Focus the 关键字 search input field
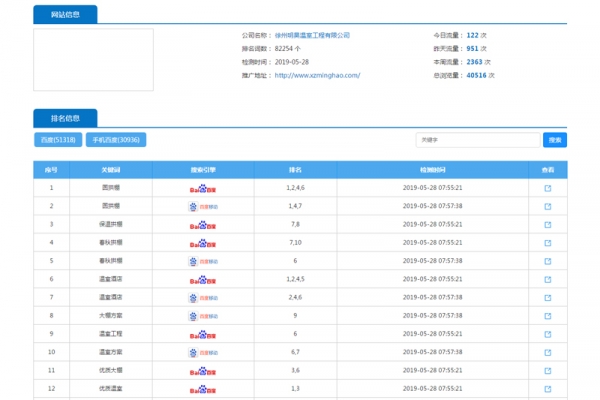The width and height of the screenshot is (600, 400). pos(478,140)
